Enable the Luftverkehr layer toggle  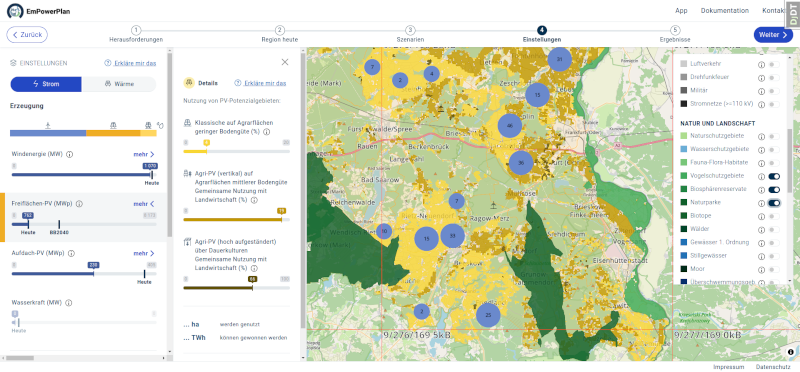point(774,64)
